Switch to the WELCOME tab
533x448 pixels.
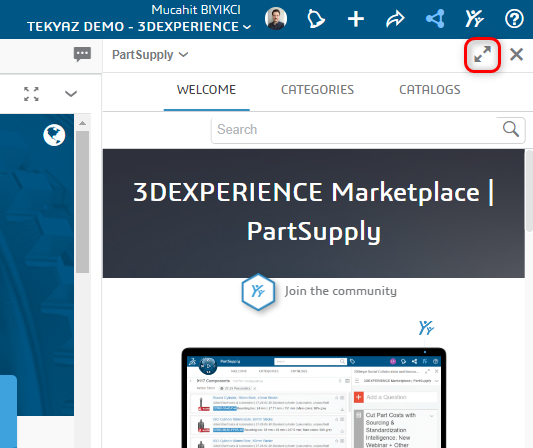click(x=206, y=90)
